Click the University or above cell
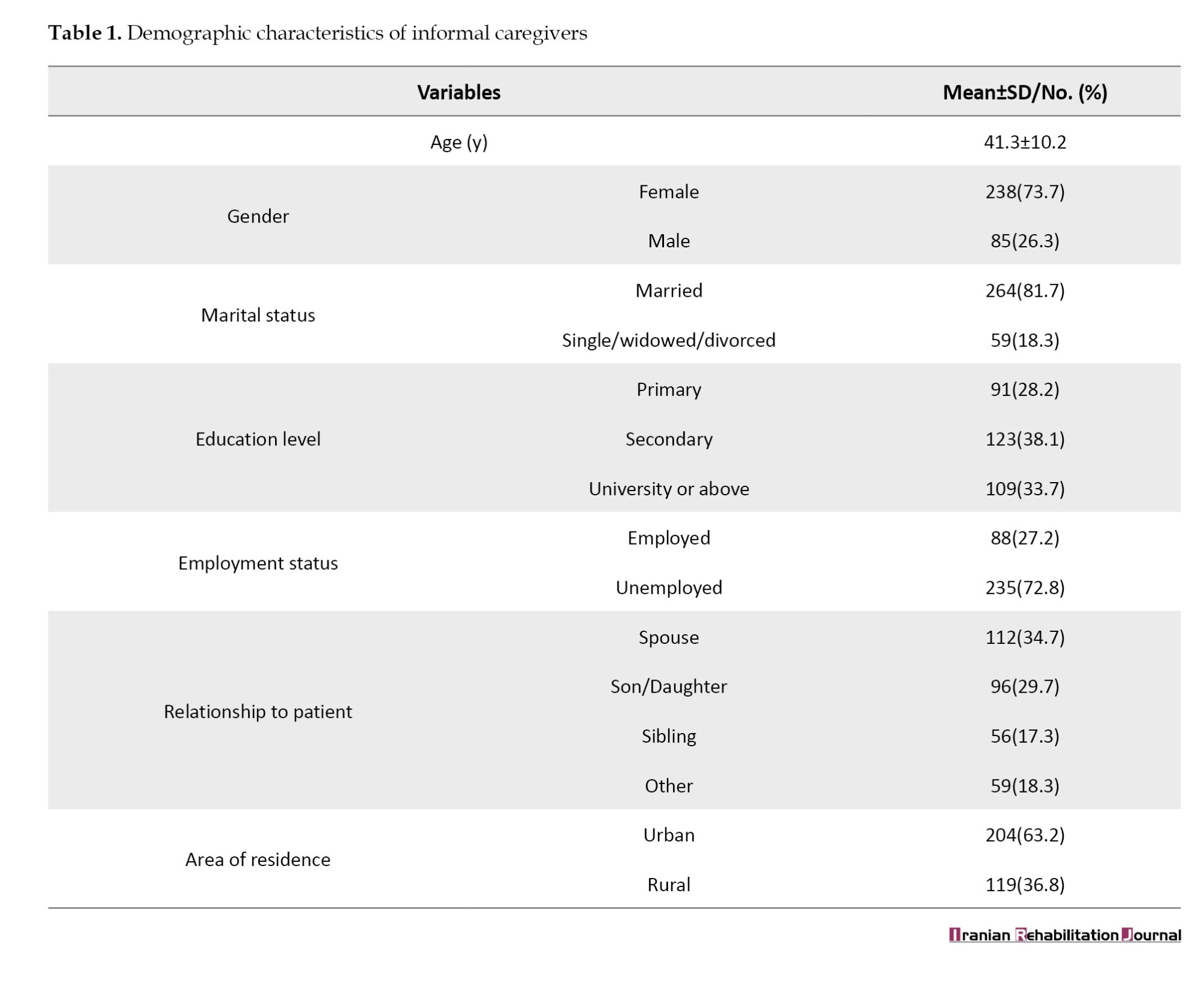This screenshot has width=1204, height=996. tap(668, 488)
